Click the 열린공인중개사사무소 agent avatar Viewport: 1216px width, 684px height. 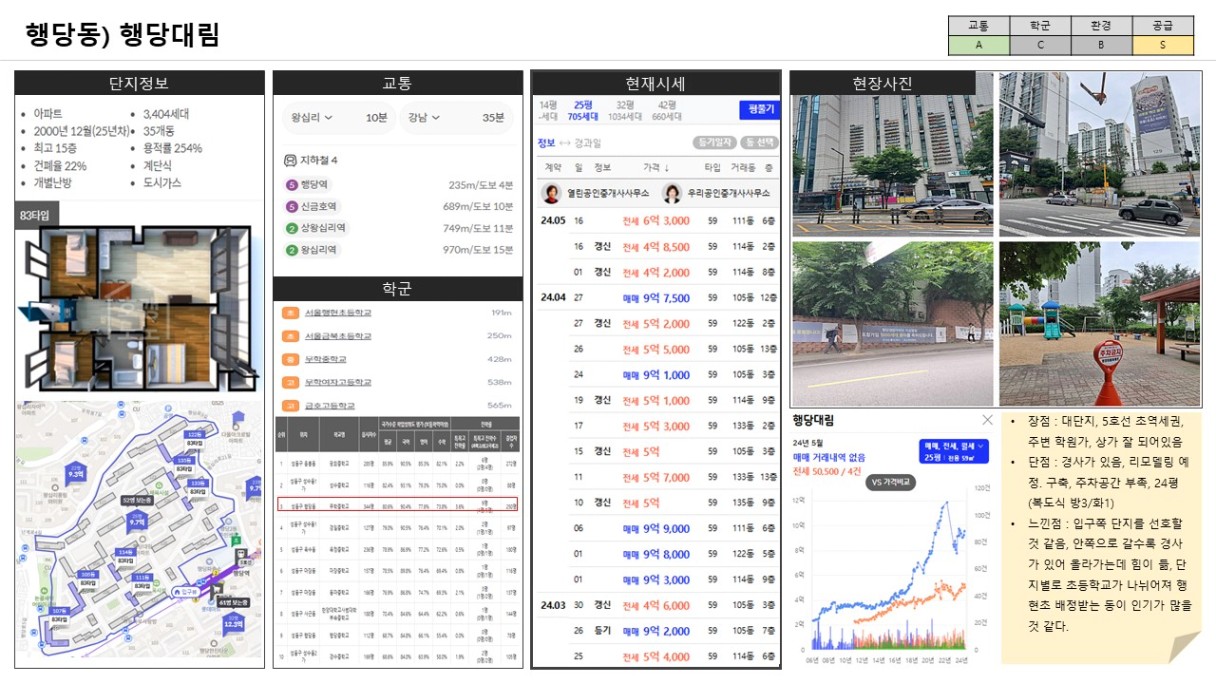click(551, 193)
